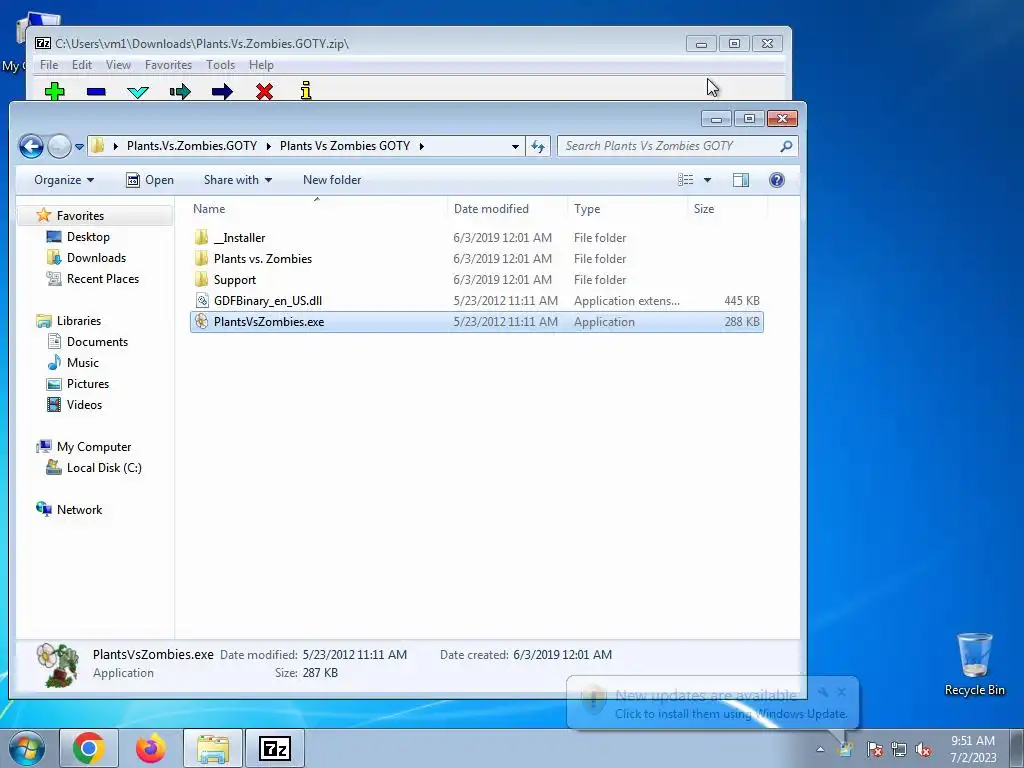Click the Move arrow icon in 7-Zip
1024x768 pixels.
pos(222,91)
